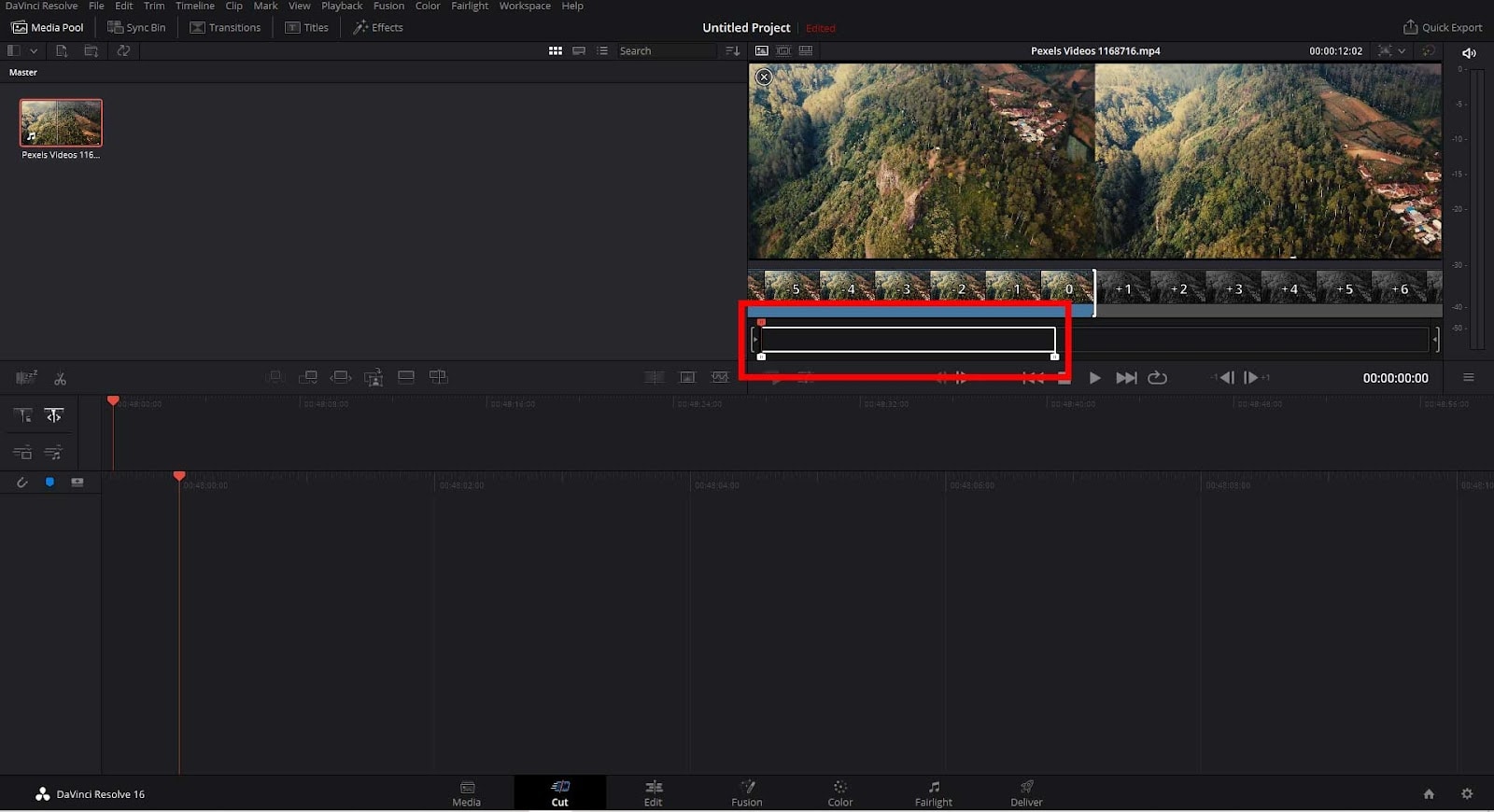The image size is (1494, 812).
Task: Select the Pexels Videos clip thumbnail
Action: click(61, 122)
